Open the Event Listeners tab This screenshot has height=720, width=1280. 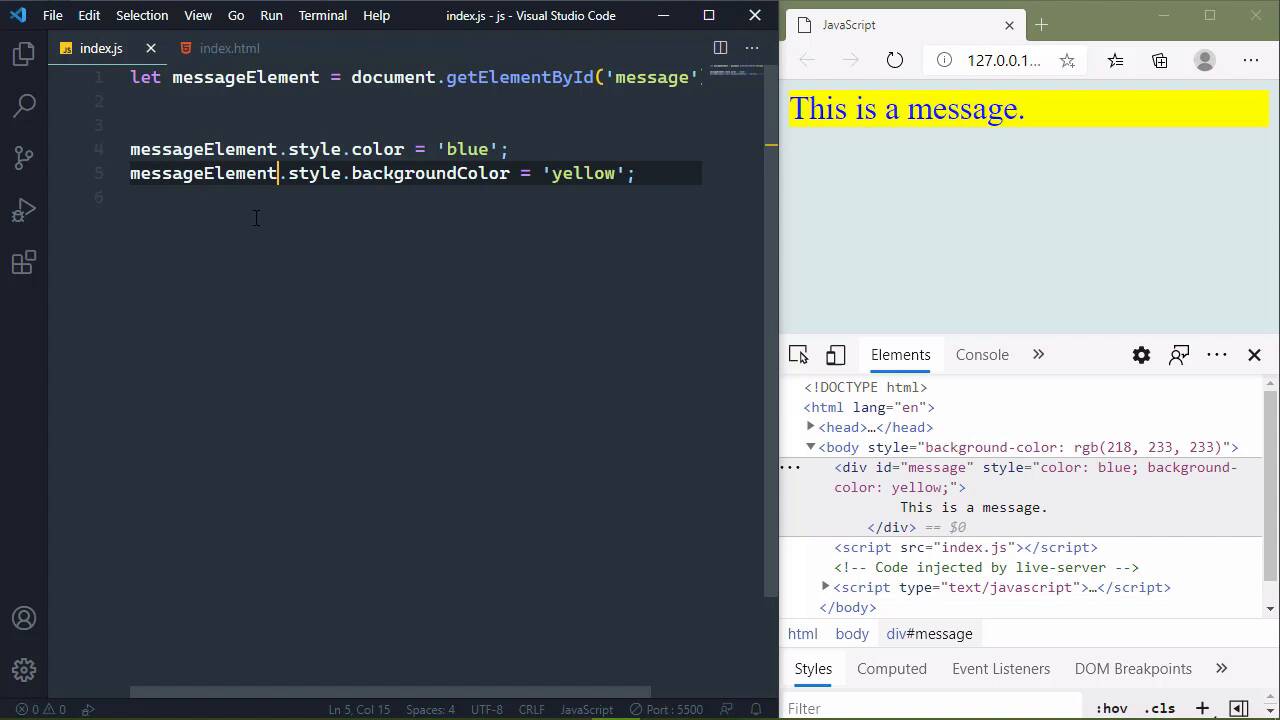tap(1001, 669)
